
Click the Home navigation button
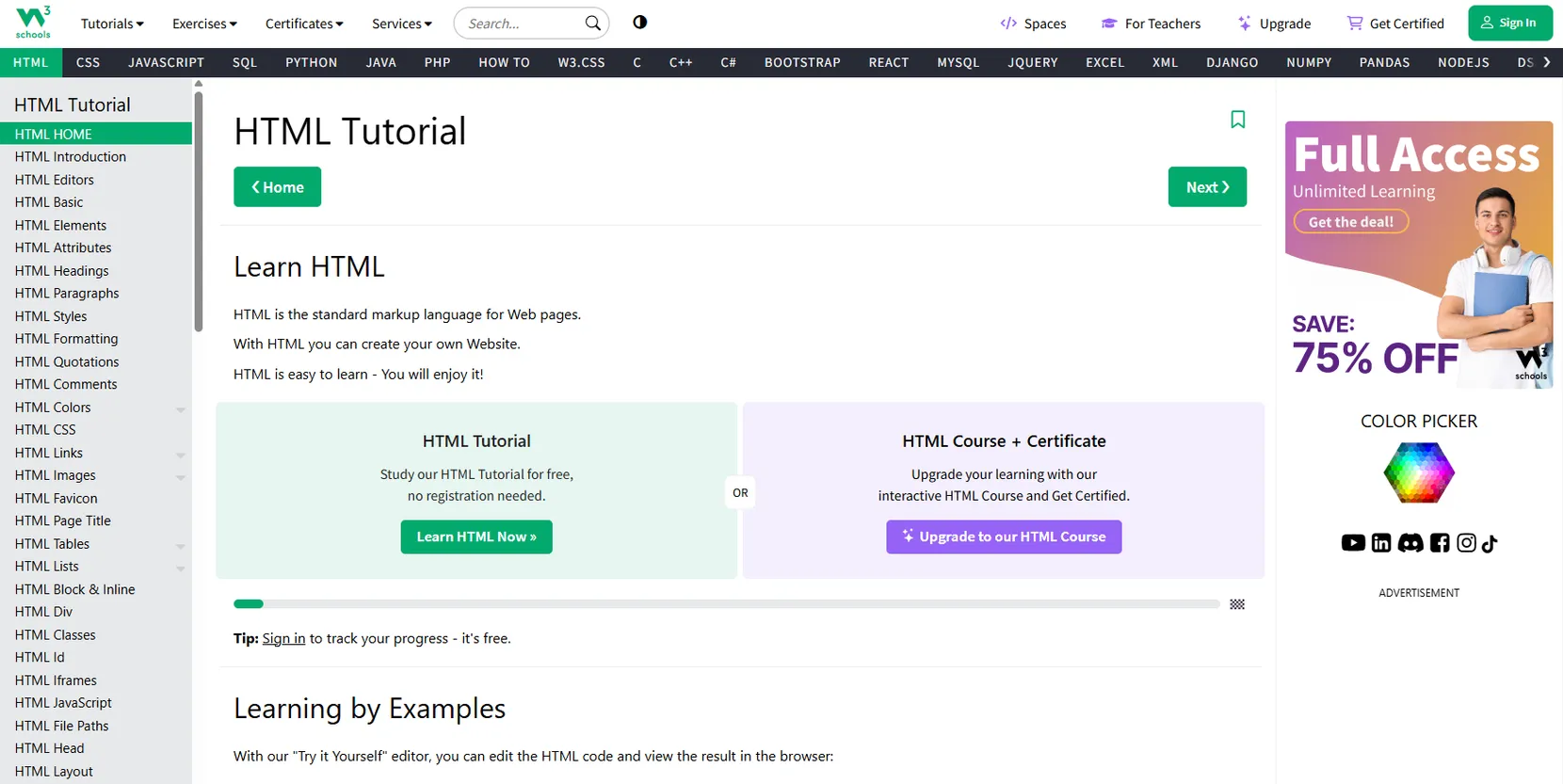(x=277, y=186)
